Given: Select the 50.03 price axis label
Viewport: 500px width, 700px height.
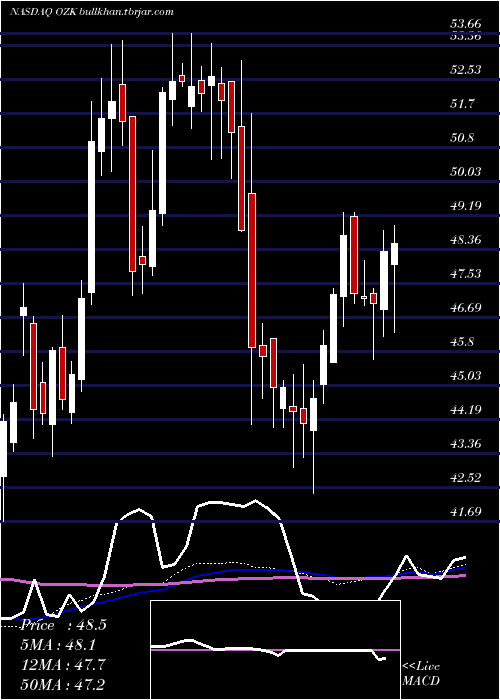Looking at the screenshot, I should click(466, 171).
